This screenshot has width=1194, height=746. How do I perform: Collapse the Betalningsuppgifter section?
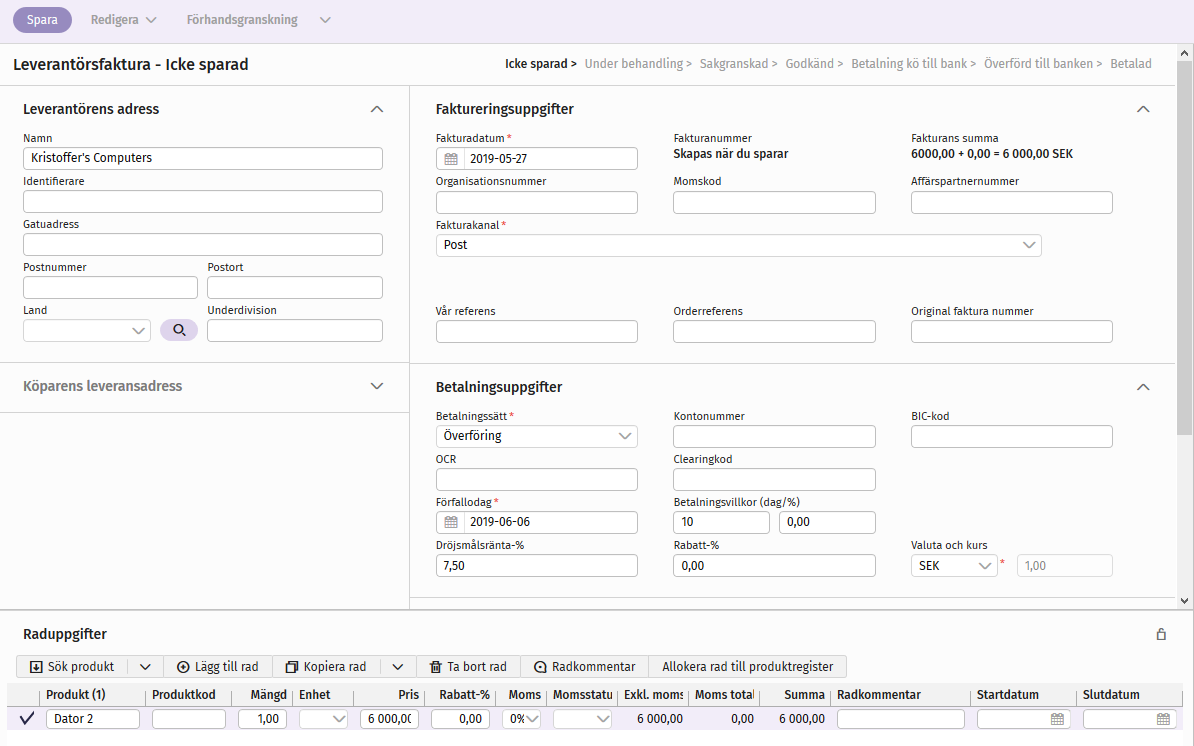tap(1142, 387)
